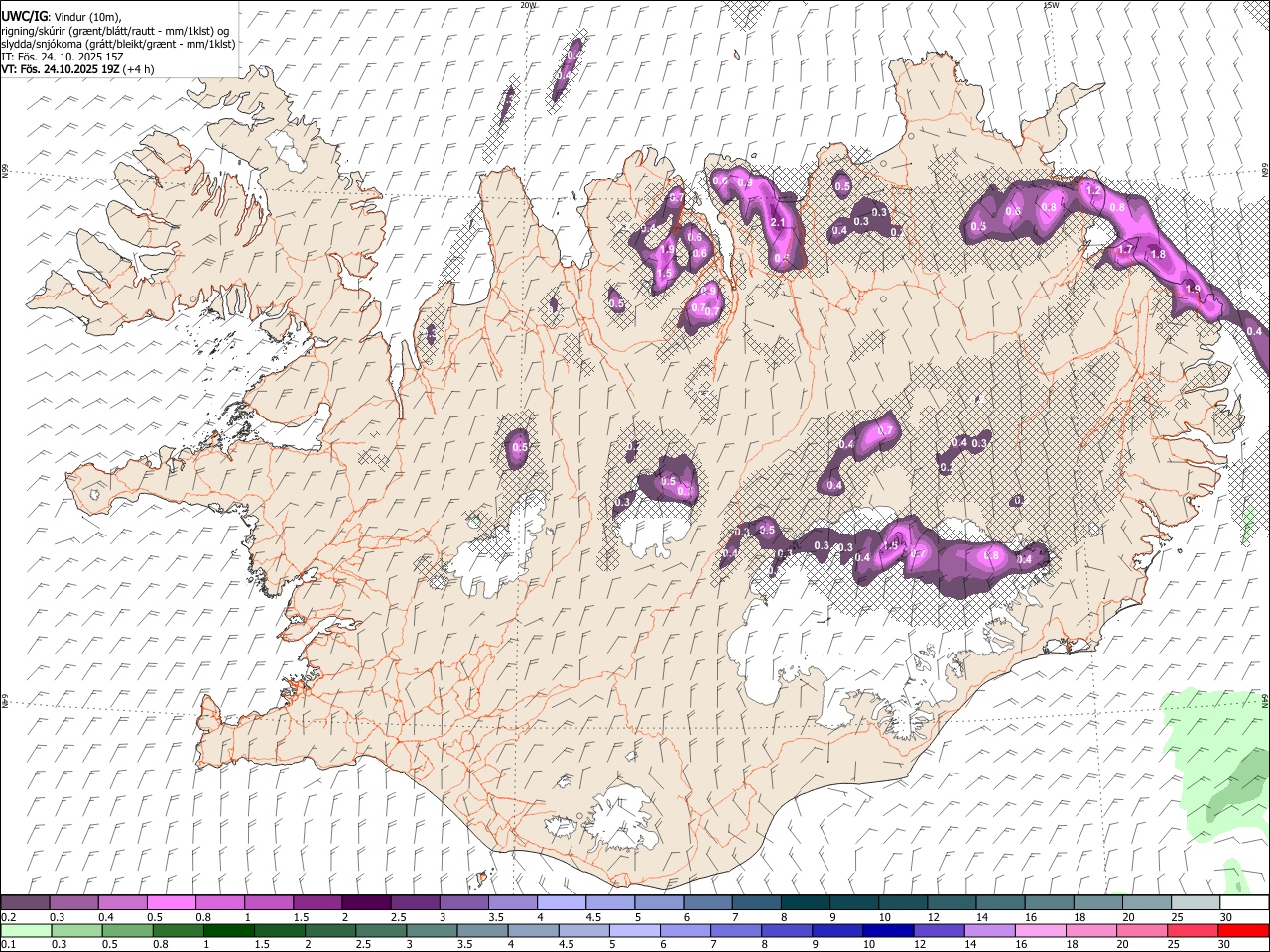Click the '1.7' snowfall value on the map
The height and width of the screenshot is (952, 1270).
[x=1126, y=249]
